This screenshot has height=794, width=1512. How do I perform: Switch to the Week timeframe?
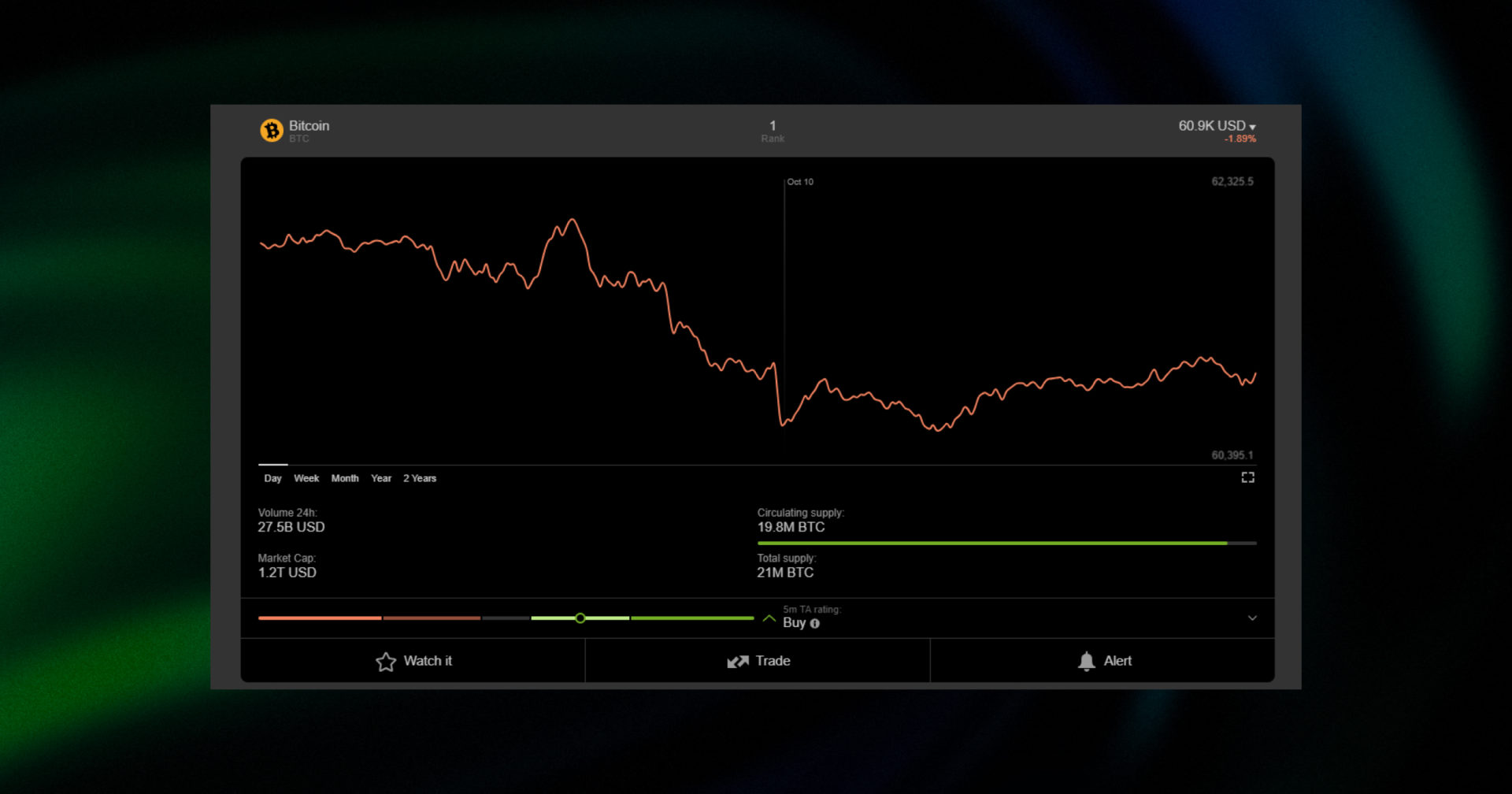(x=306, y=478)
